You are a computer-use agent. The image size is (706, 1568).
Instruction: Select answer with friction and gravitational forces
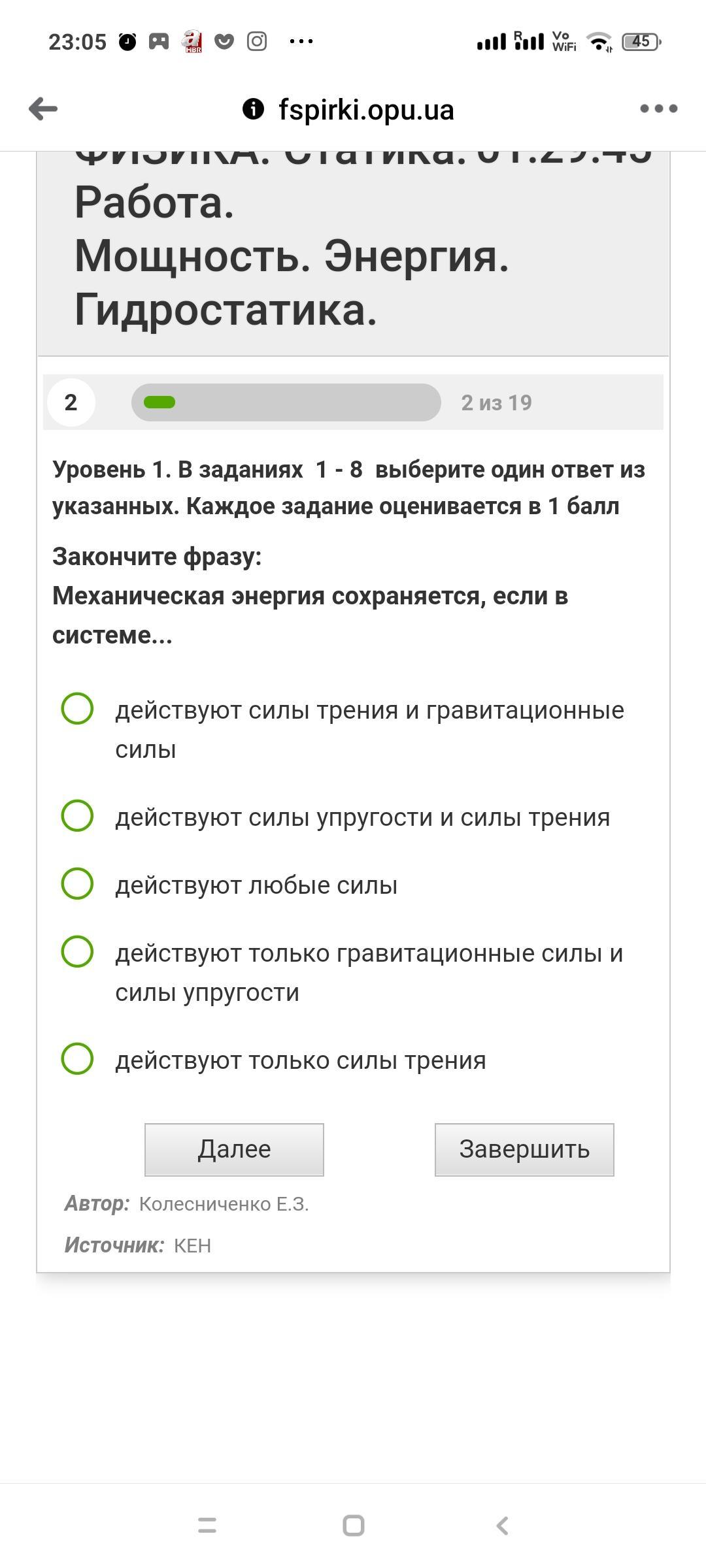[77, 709]
